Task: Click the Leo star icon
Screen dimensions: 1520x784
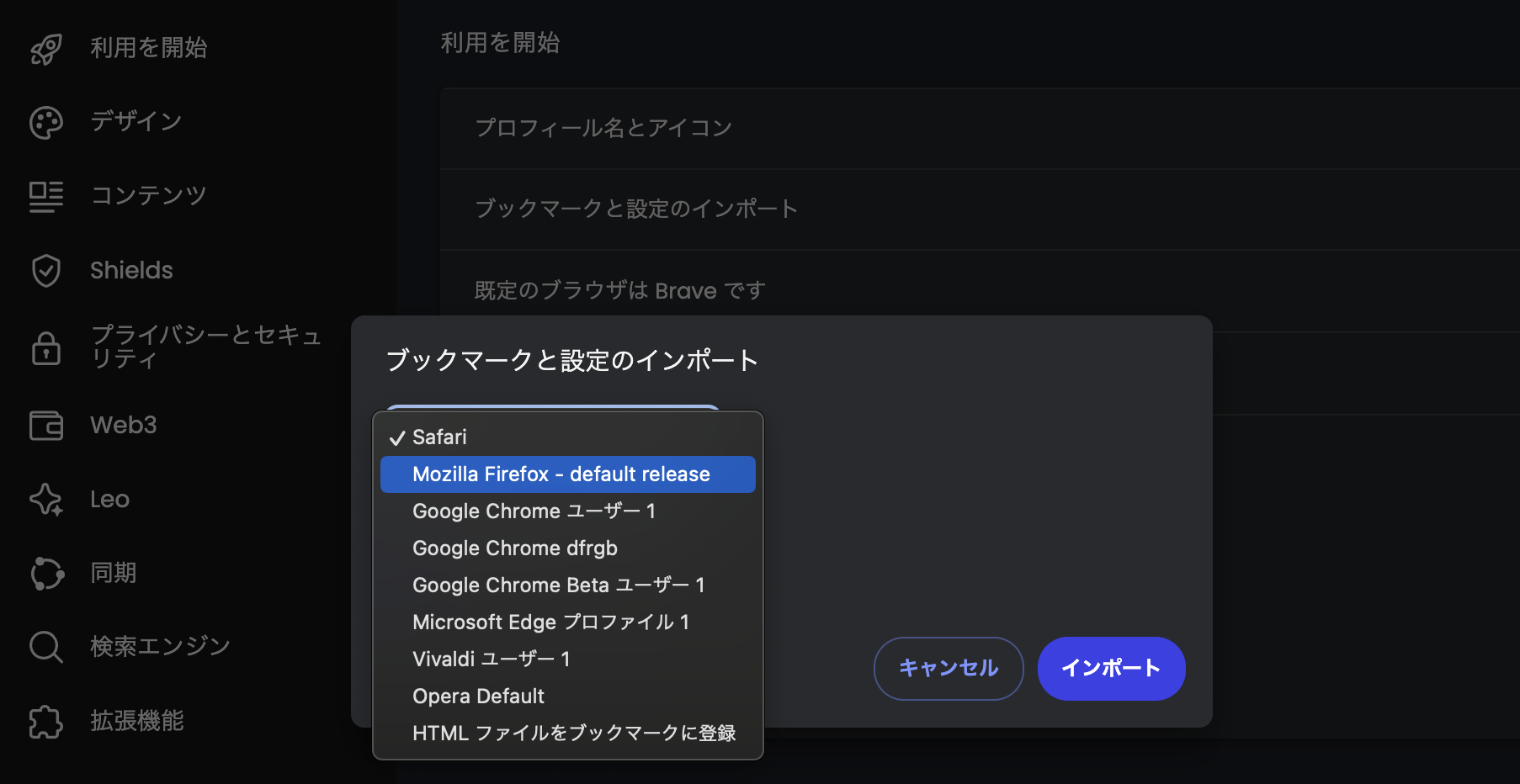Action: tap(46, 500)
